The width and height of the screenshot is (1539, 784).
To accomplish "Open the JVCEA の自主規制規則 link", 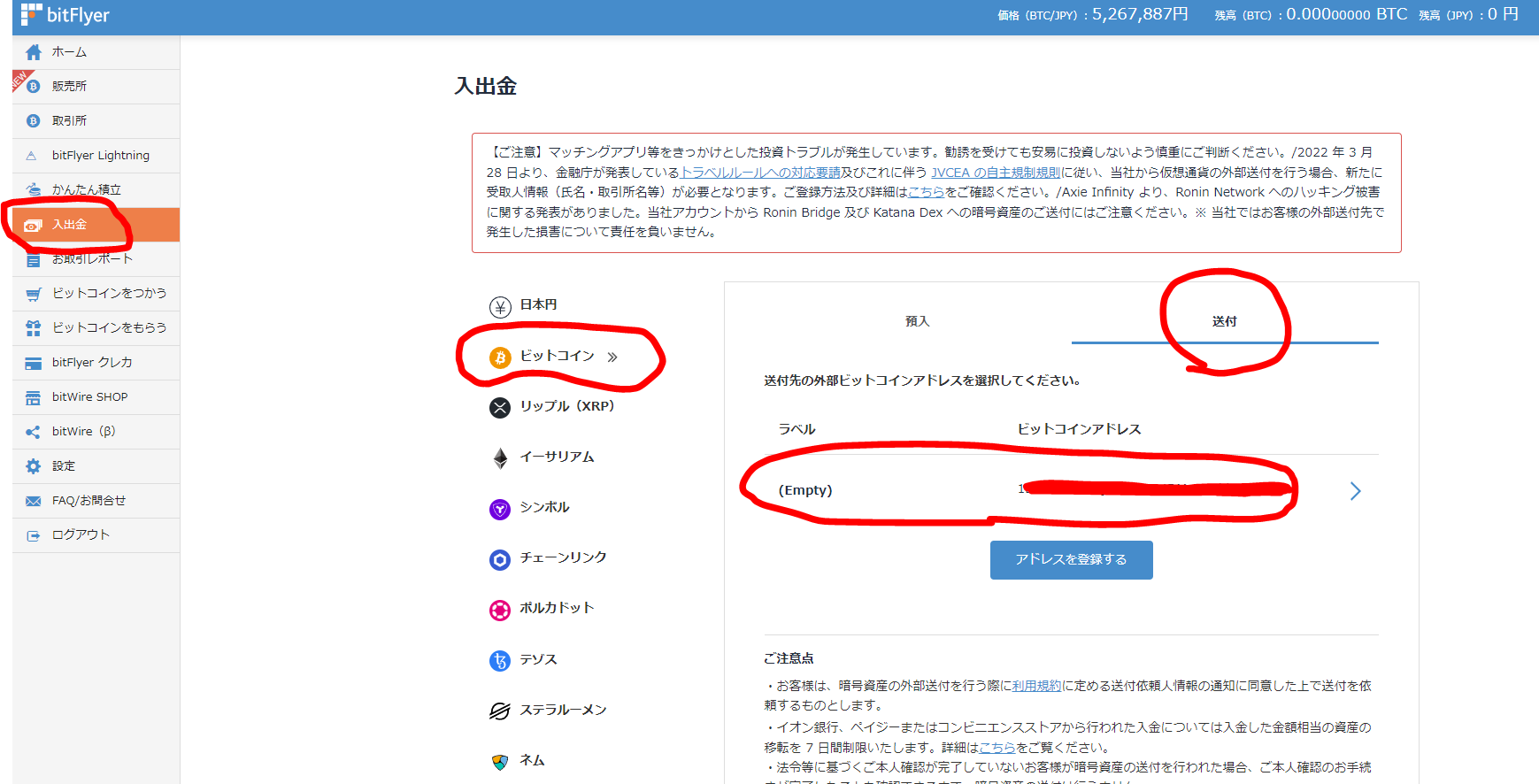I will (x=996, y=173).
